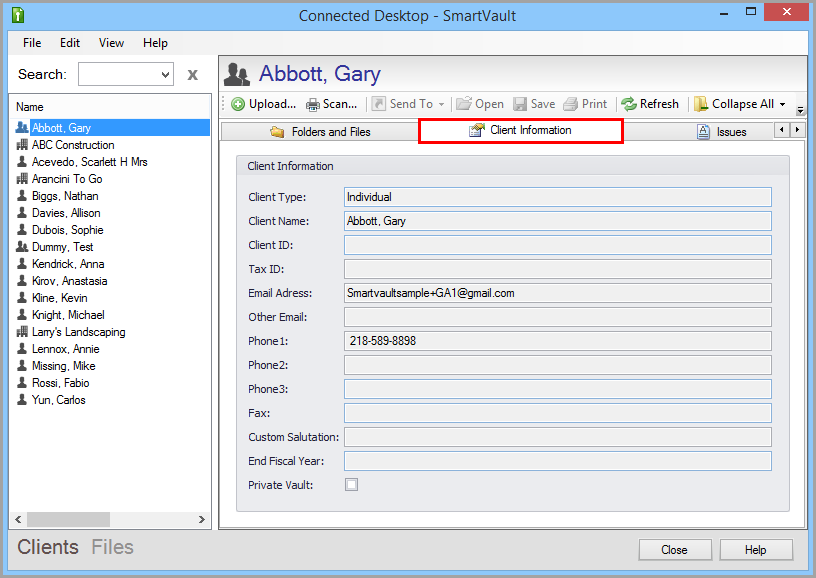
Task: Select Knight, Michael in client list
Action: click(x=68, y=315)
